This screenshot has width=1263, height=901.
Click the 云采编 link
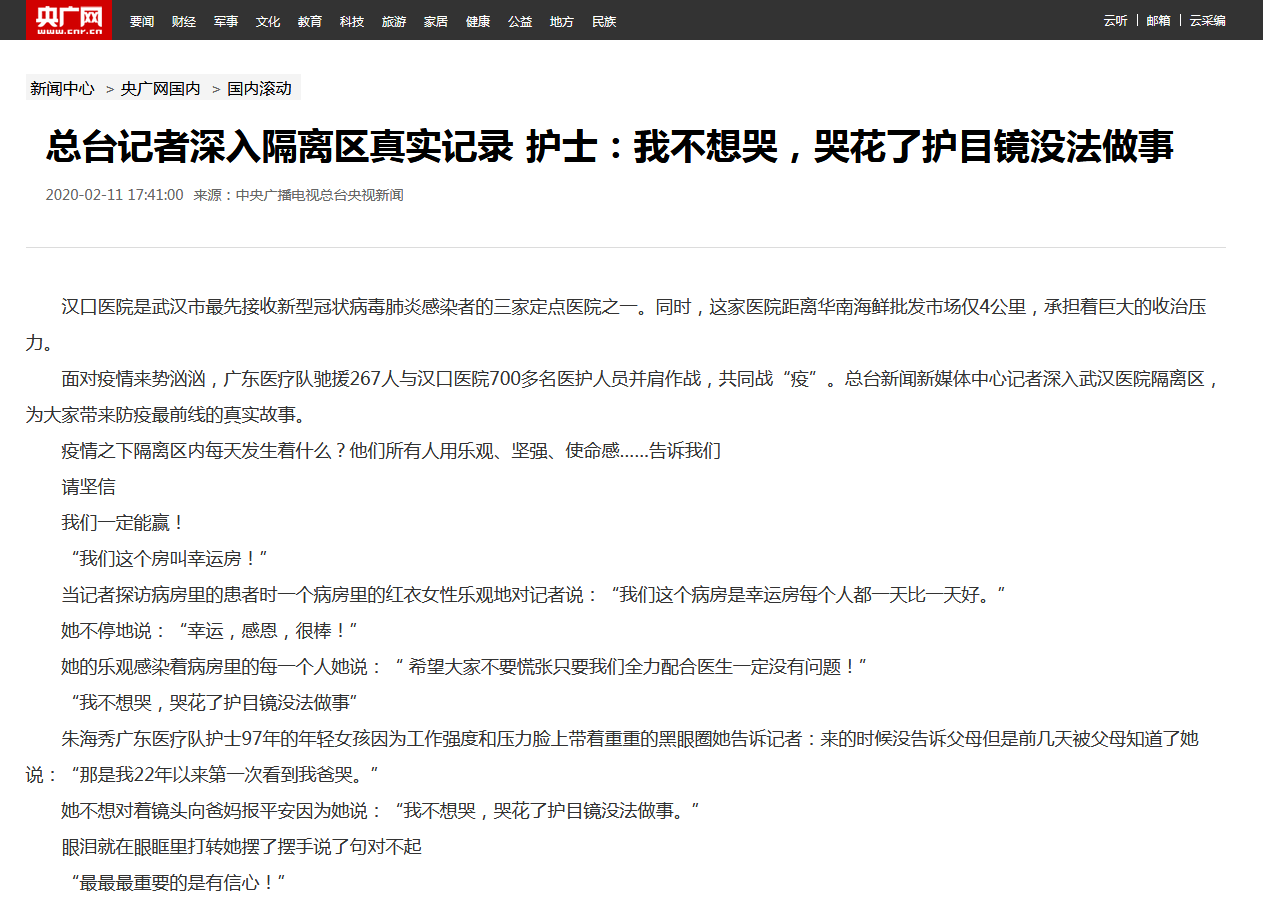(1207, 21)
